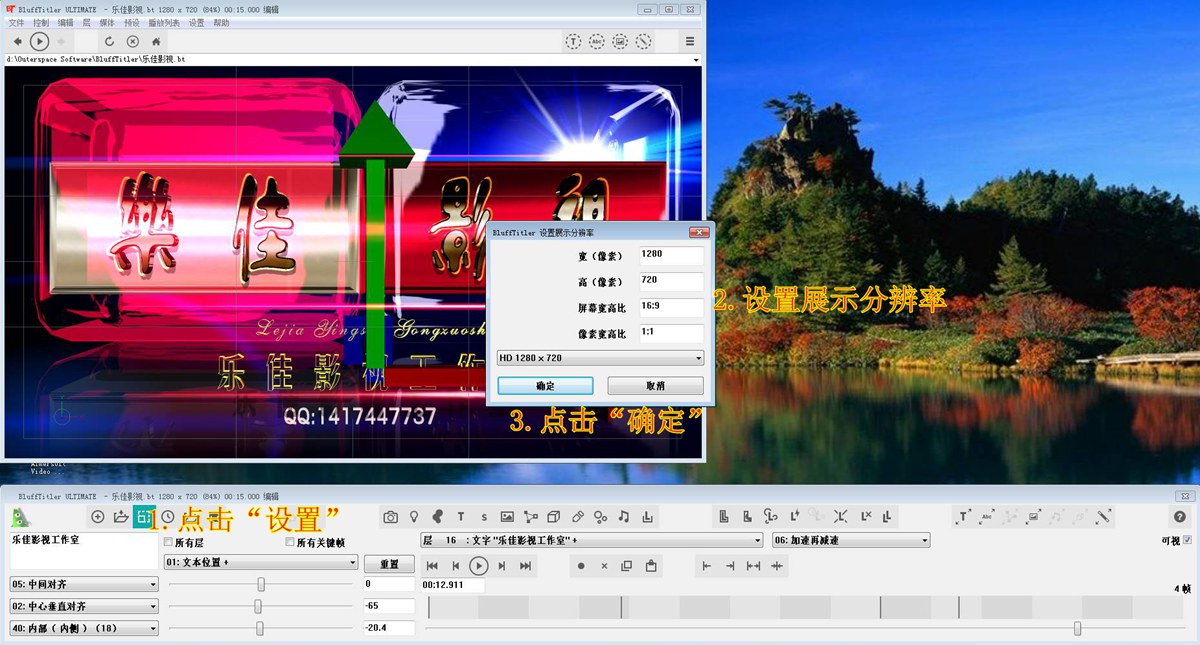Click 确定 in the resolution dialog

(545, 386)
